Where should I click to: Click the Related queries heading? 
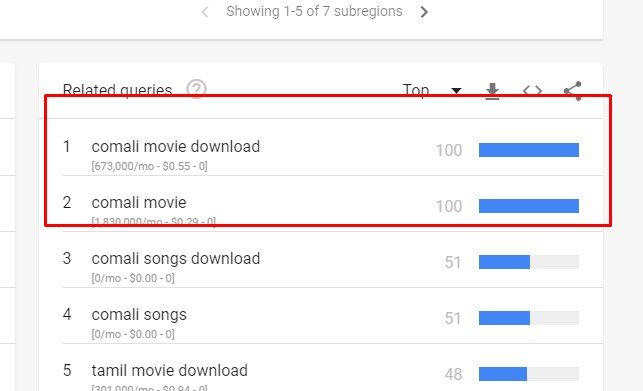click(x=117, y=90)
